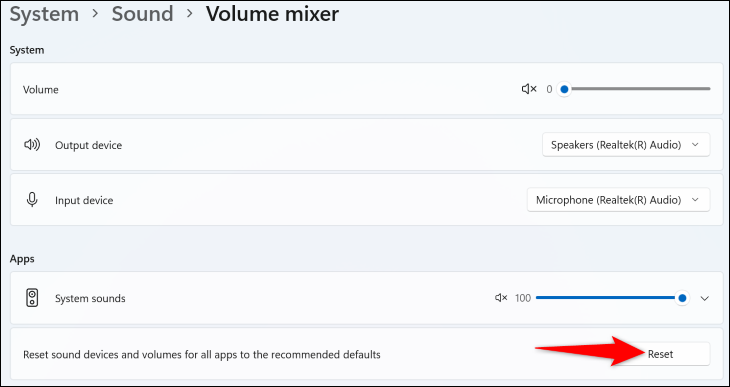Image resolution: width=730 pixels, height=387 pixels.
Task: Click the System sounds volume value 100
Action: [523, 298]
